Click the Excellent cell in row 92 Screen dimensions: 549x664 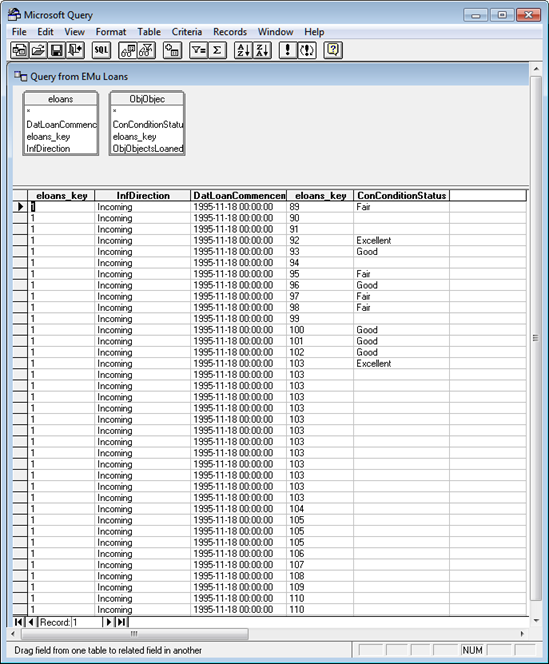pyautogui.click(x=402, y=241)
